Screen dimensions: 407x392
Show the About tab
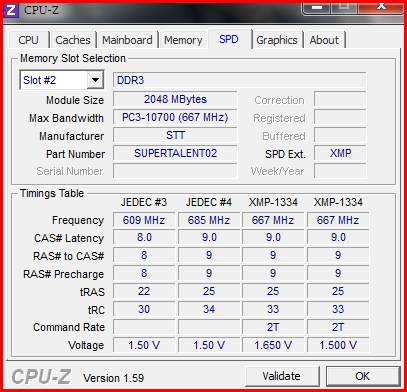point(324,40)
